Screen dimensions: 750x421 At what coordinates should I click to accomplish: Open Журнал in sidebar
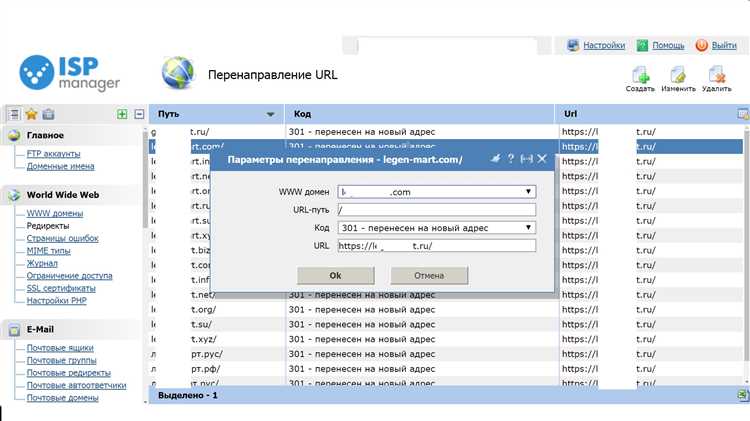pos(42,263)
